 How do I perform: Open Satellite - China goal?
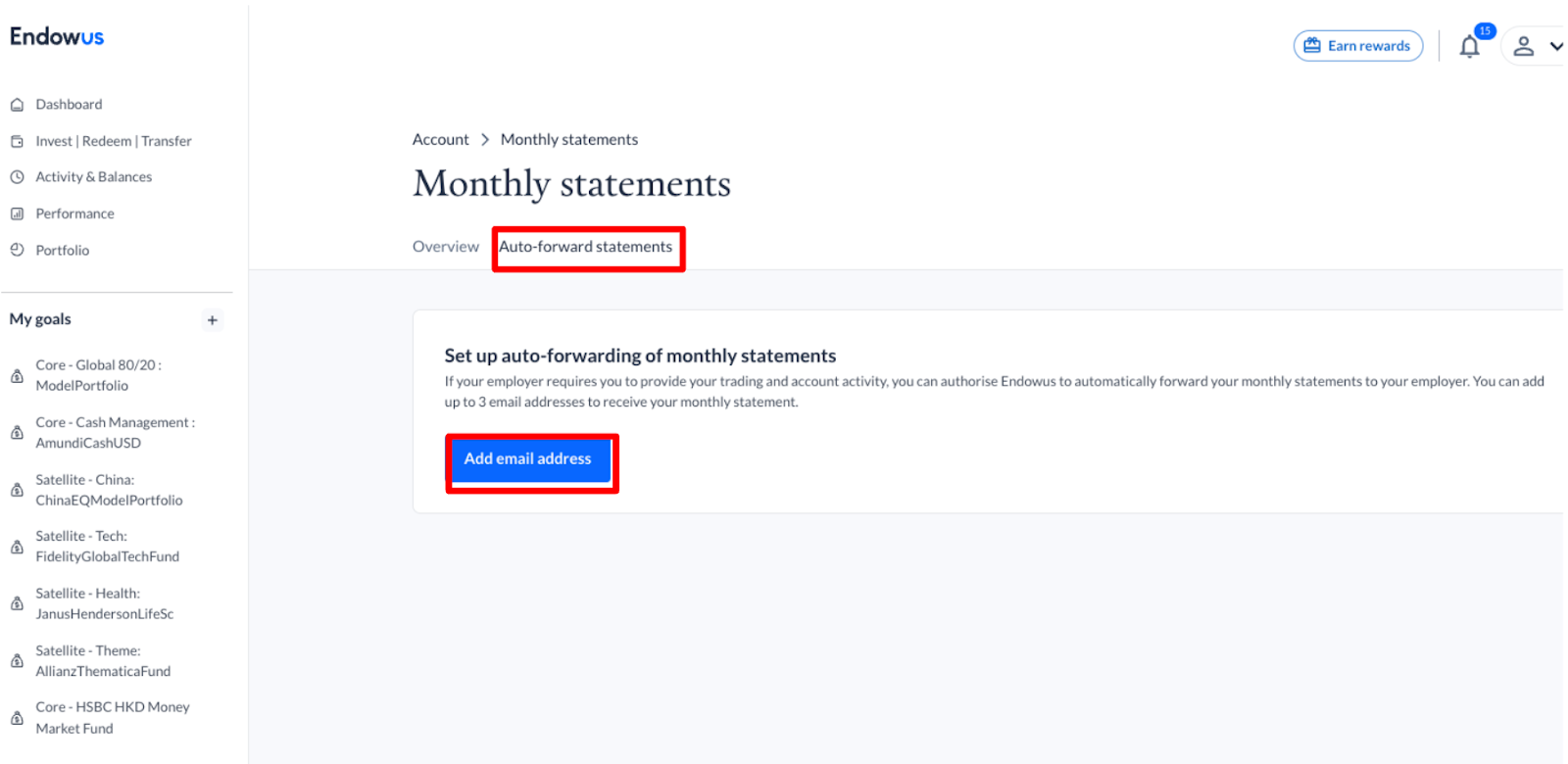[x=109, y=490]
